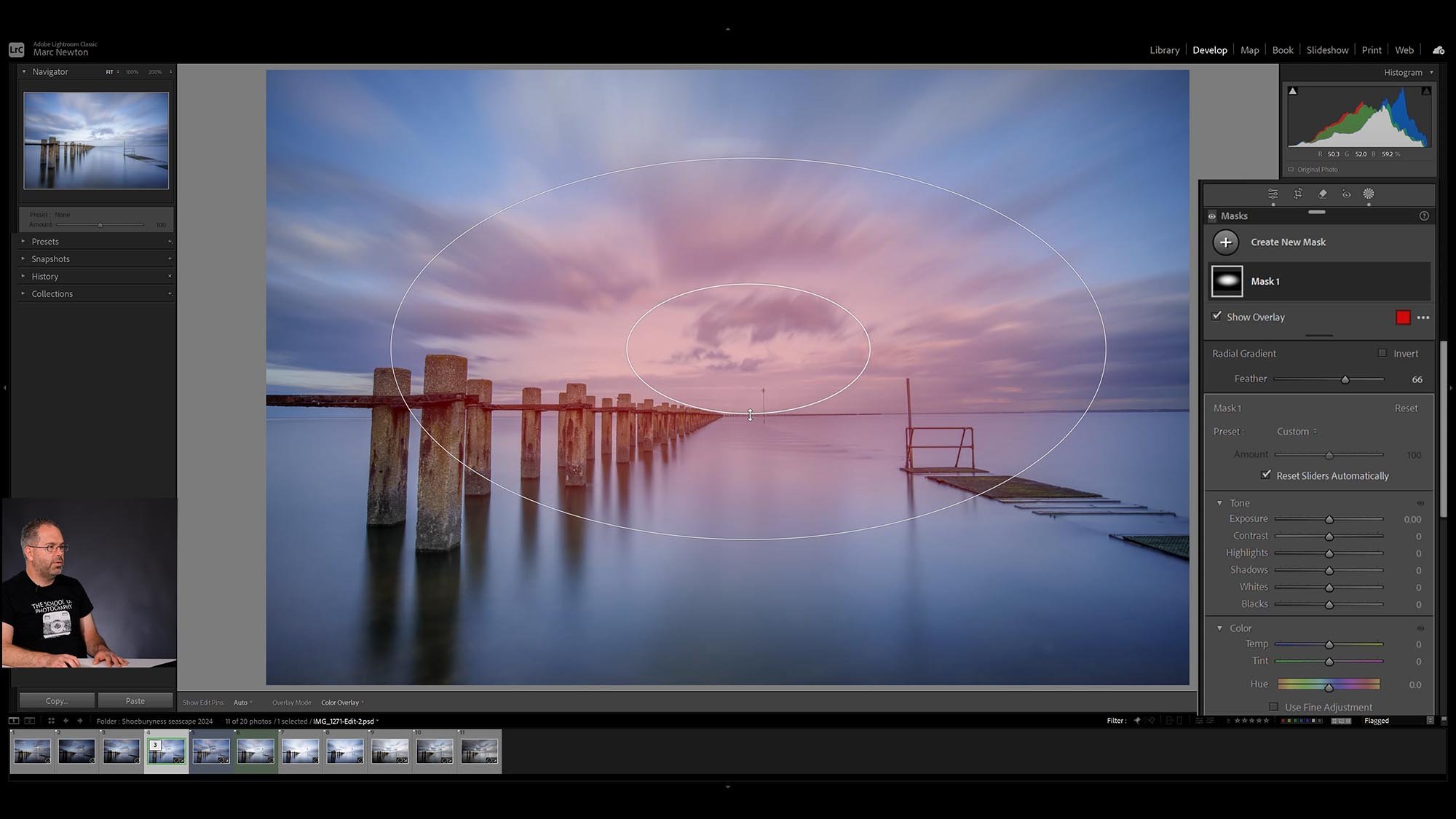The width and height of the screenshot is (1456, 819).
Task: Open the Slideshow module
Action: coord(1327,50)
